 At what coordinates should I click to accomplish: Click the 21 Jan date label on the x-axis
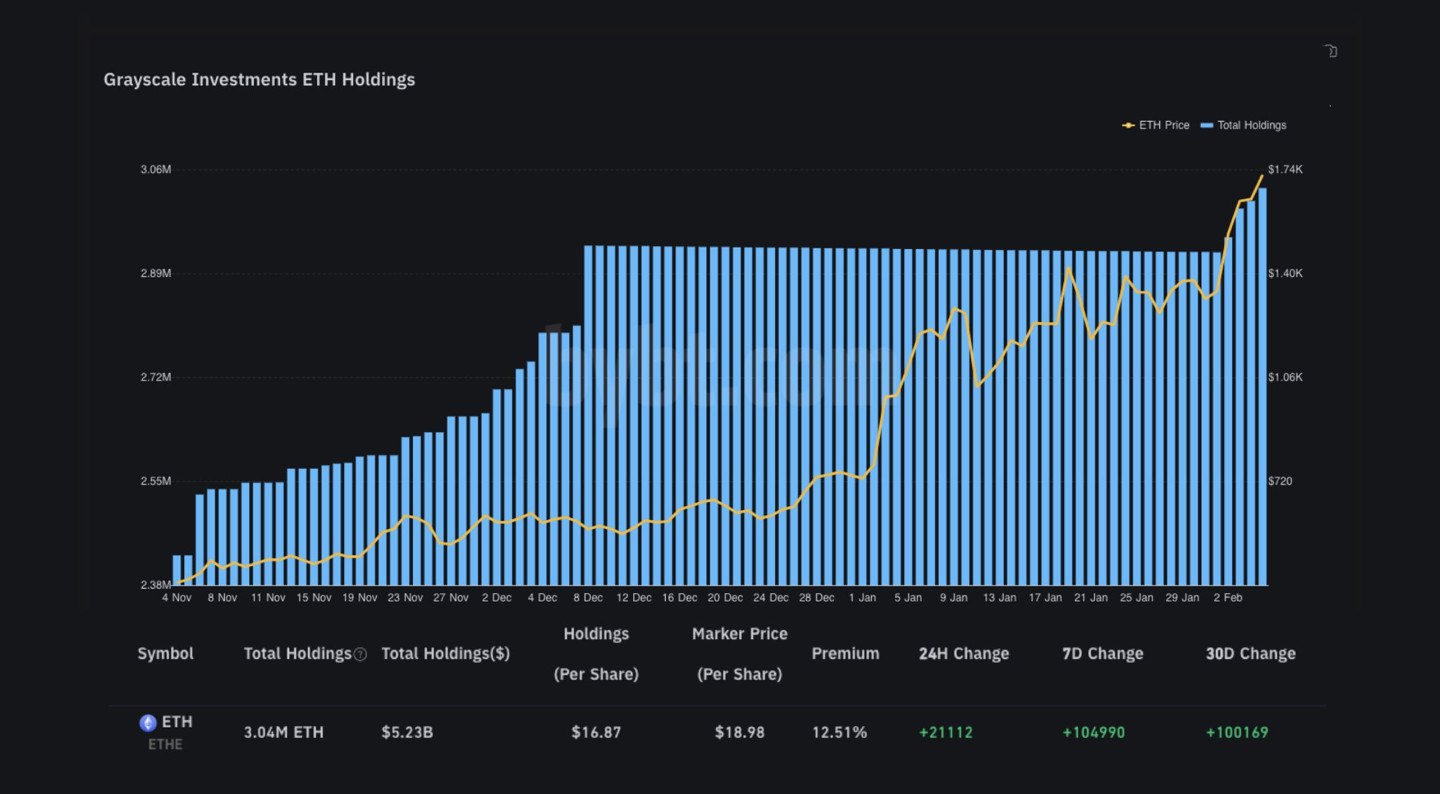click(x=1091, y=597)
